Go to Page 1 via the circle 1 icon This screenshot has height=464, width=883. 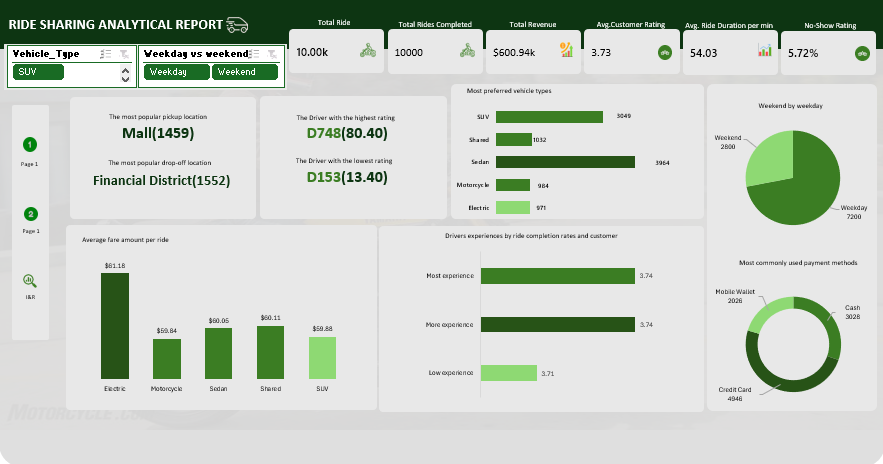point(30,145)
